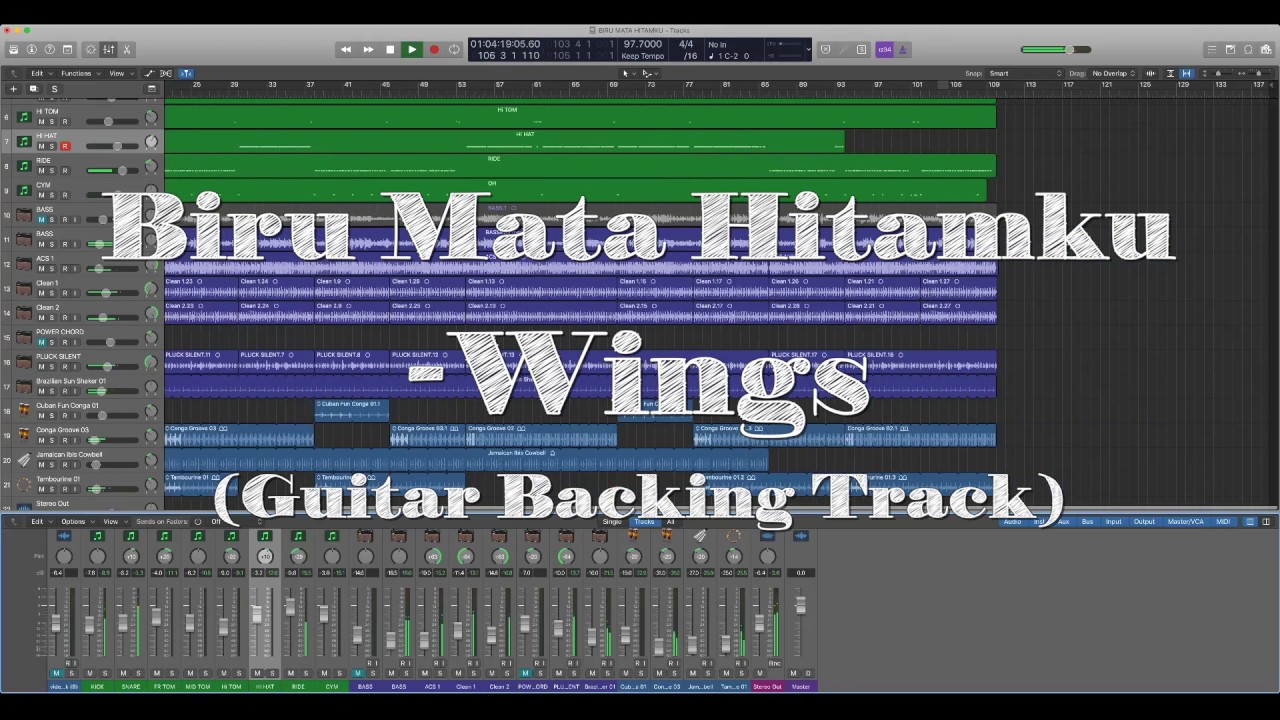Image resolution: width=1280 pixels, height=720 pixels.
Task: Click the 4/4 time signature field
Action: pyautogui.click(x=687, y=44)
